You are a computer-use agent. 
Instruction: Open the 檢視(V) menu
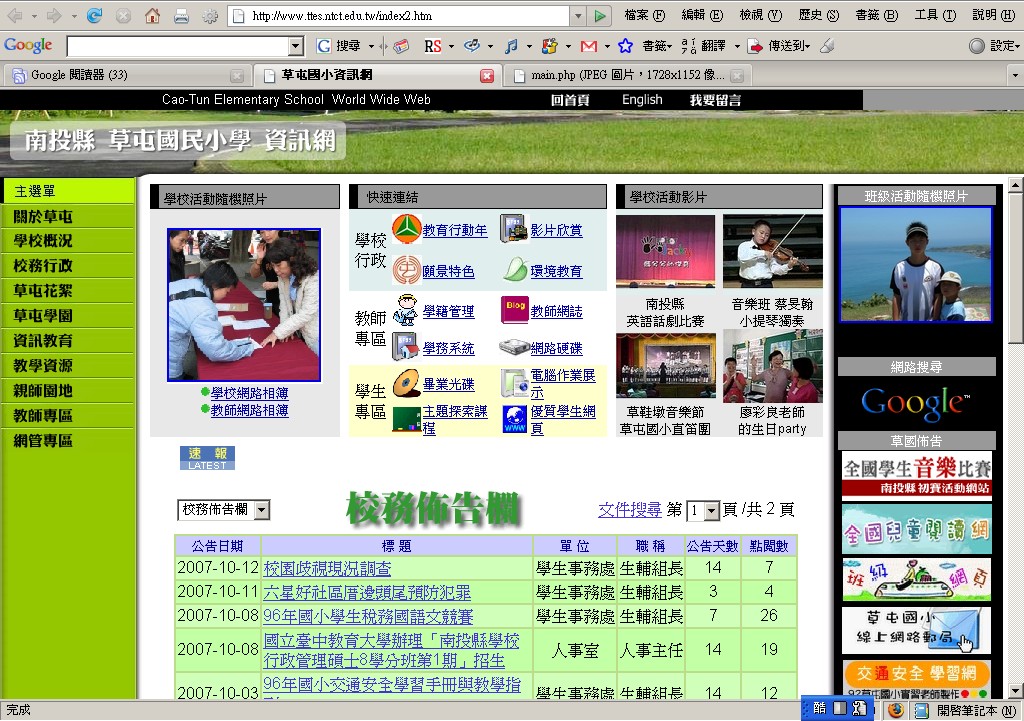pyautogui.click(x=760, y=15)
